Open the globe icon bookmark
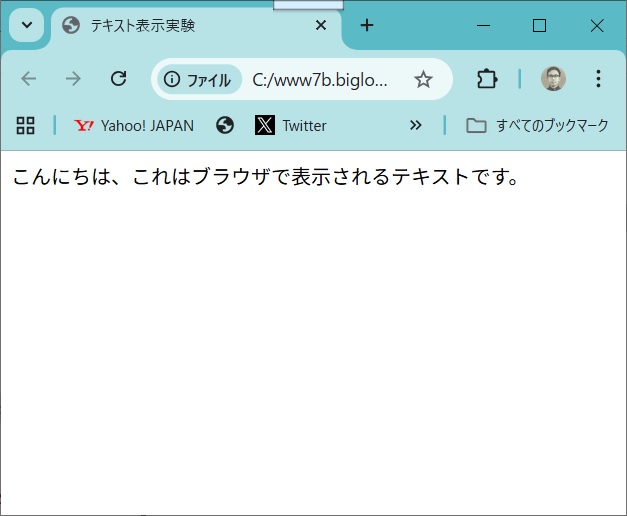 225,125
